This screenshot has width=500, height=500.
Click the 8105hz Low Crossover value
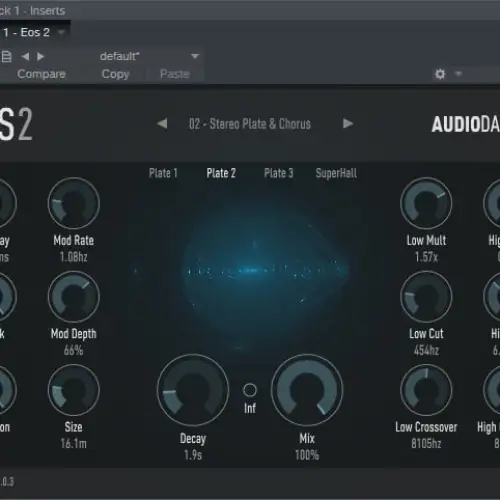click(426, 444)
